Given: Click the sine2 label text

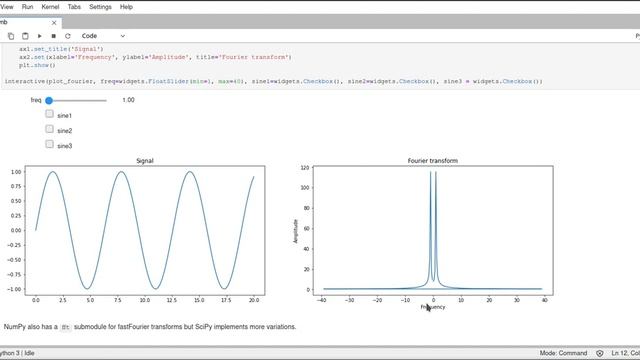Looking at the screenshot, I should coord(64,131).
